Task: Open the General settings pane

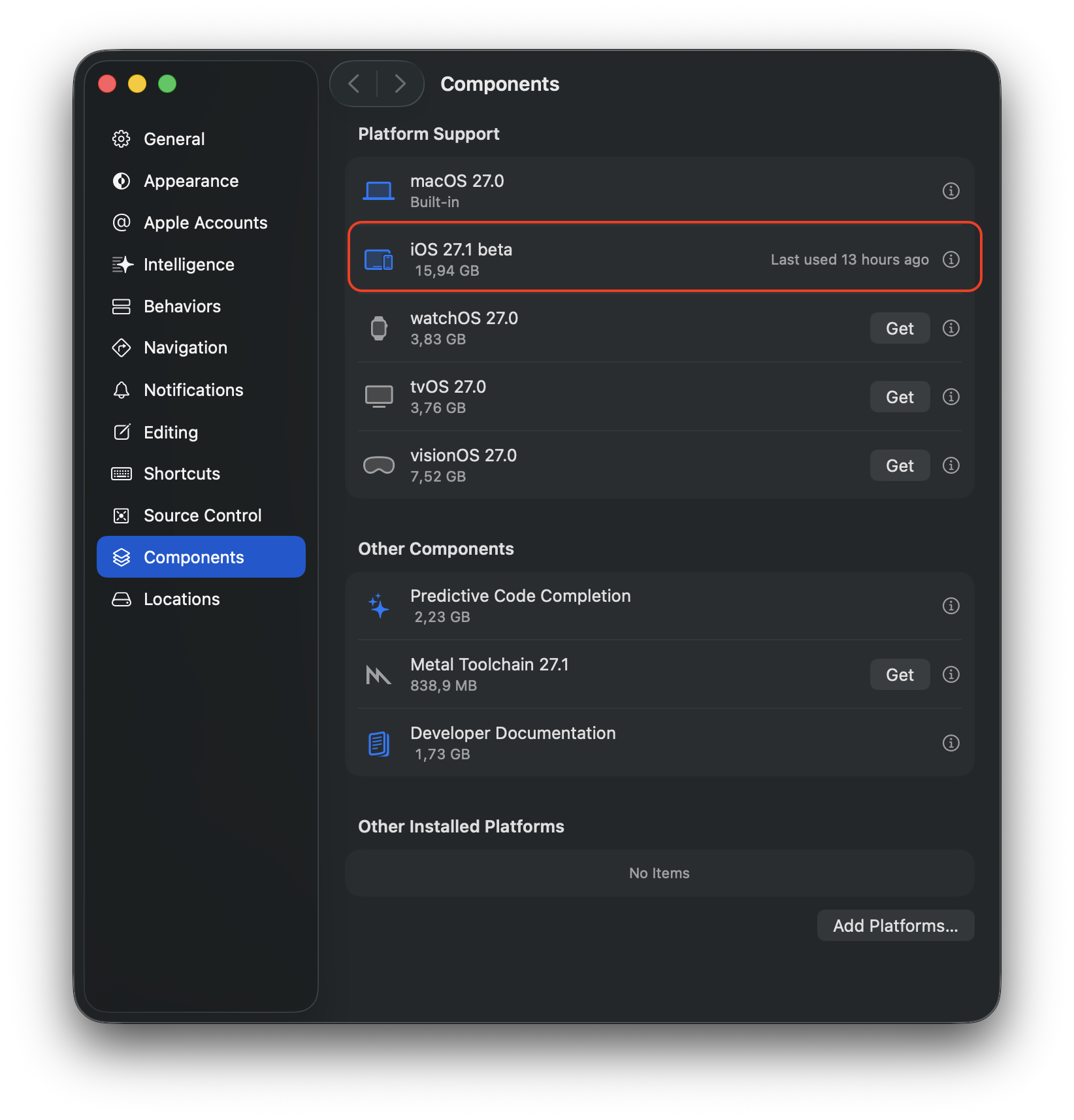Action: 201,139
